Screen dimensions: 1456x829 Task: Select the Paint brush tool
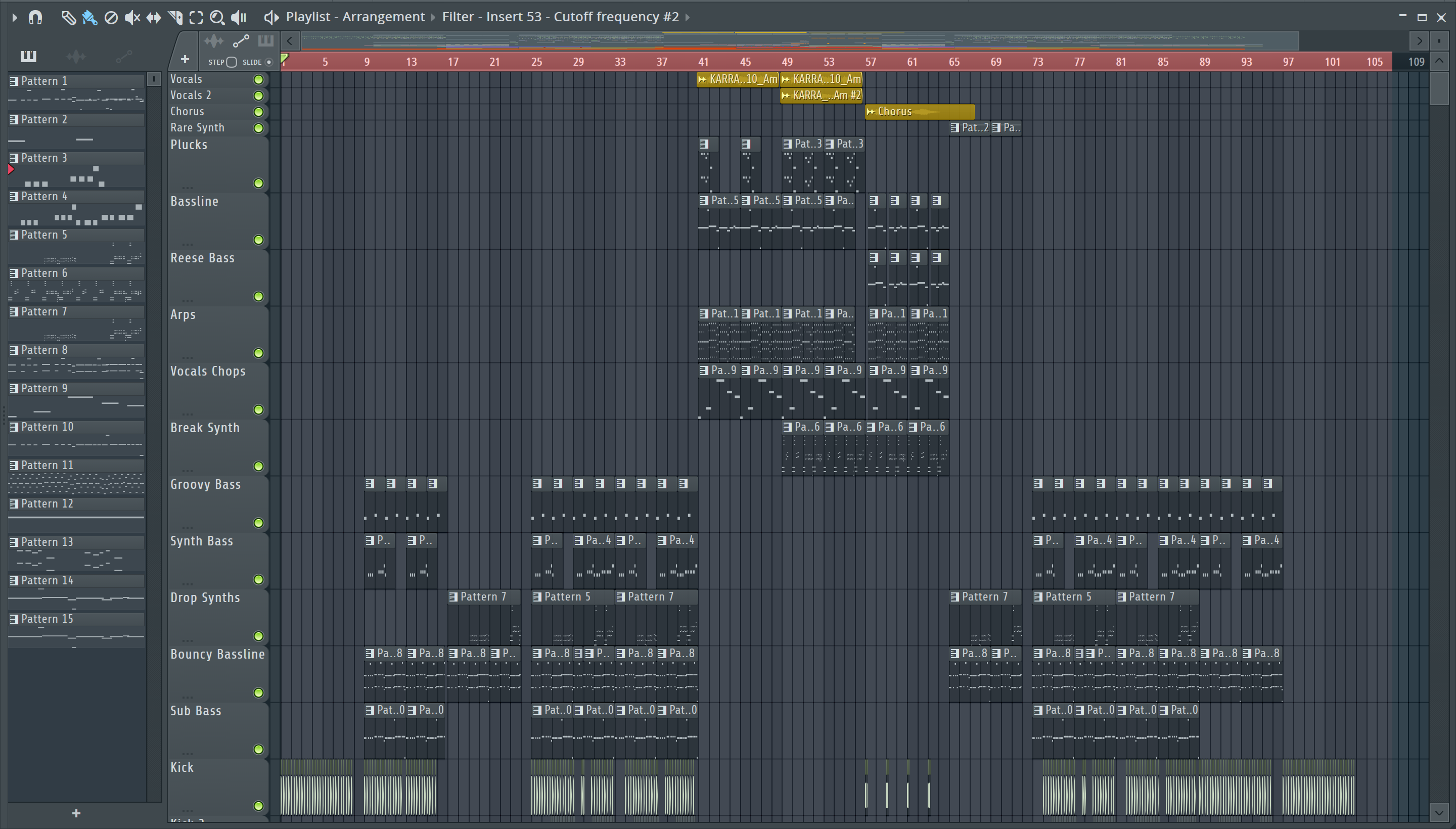[89, 18]
